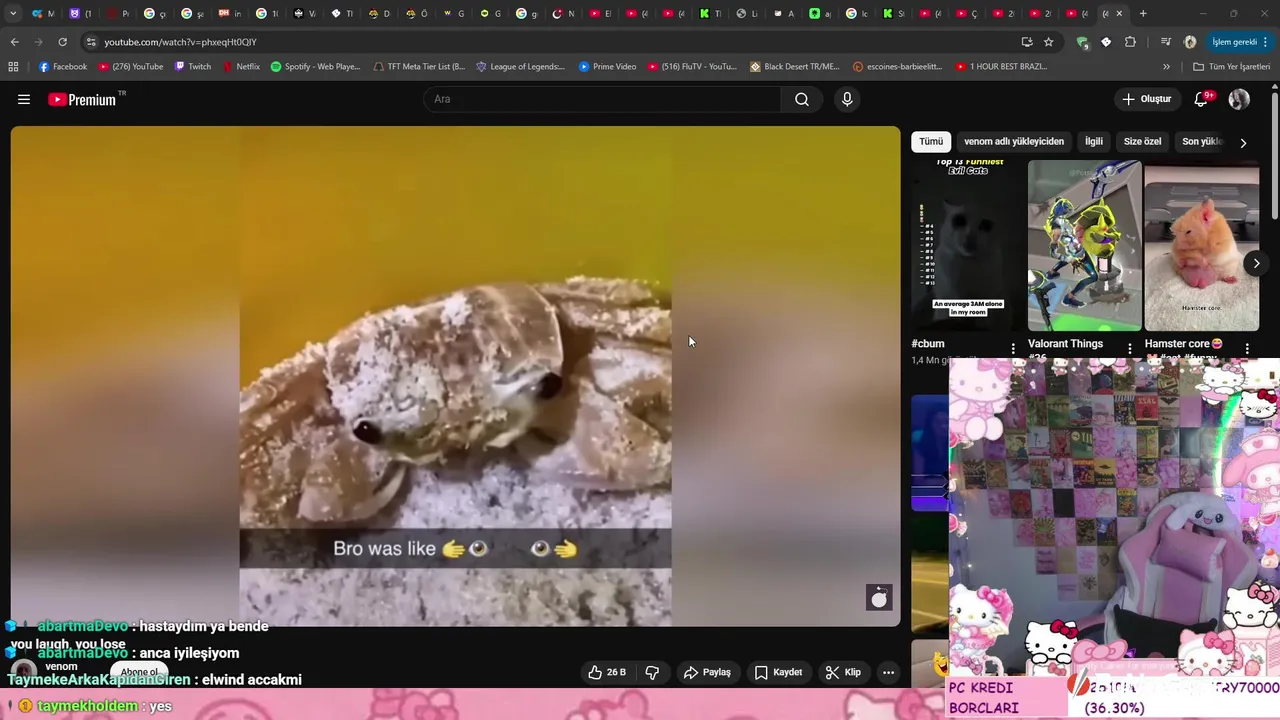Image resolution: width=1280 pixels, height=720 pixels.
Task: Select the 'venom adlı yükleyiciden' chip
Action: tap(1014, 141)
